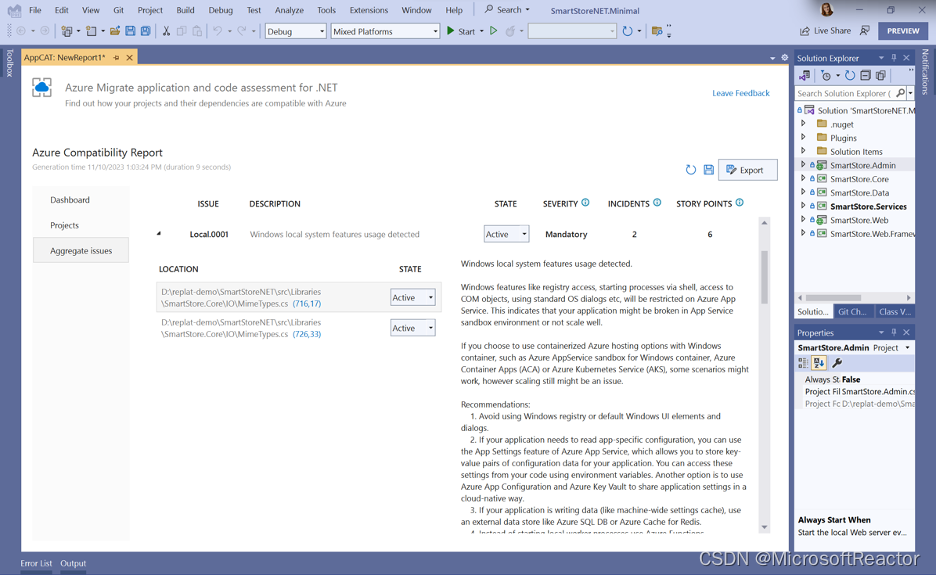
Task: Start without debugging using the outlined play icon
Action: 494,31
